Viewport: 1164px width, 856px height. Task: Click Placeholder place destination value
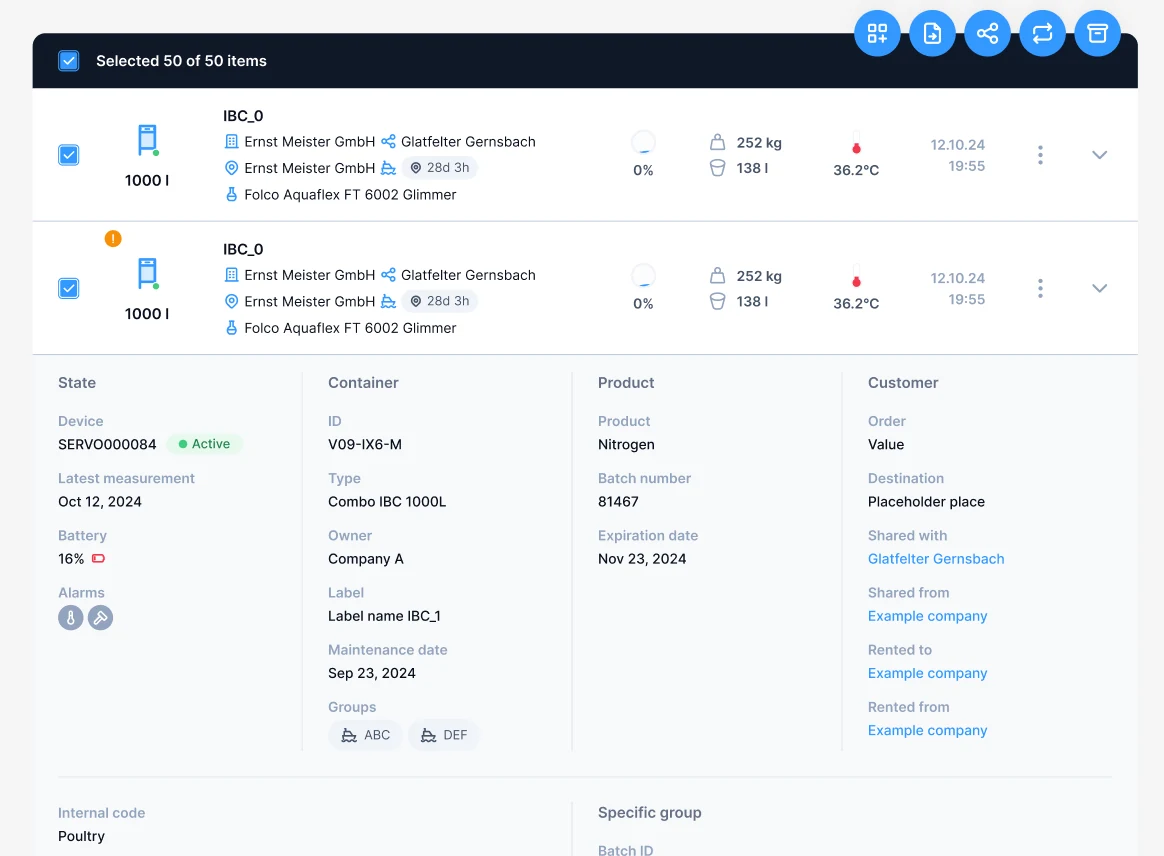pyautogui.click(x=926, y=502)
